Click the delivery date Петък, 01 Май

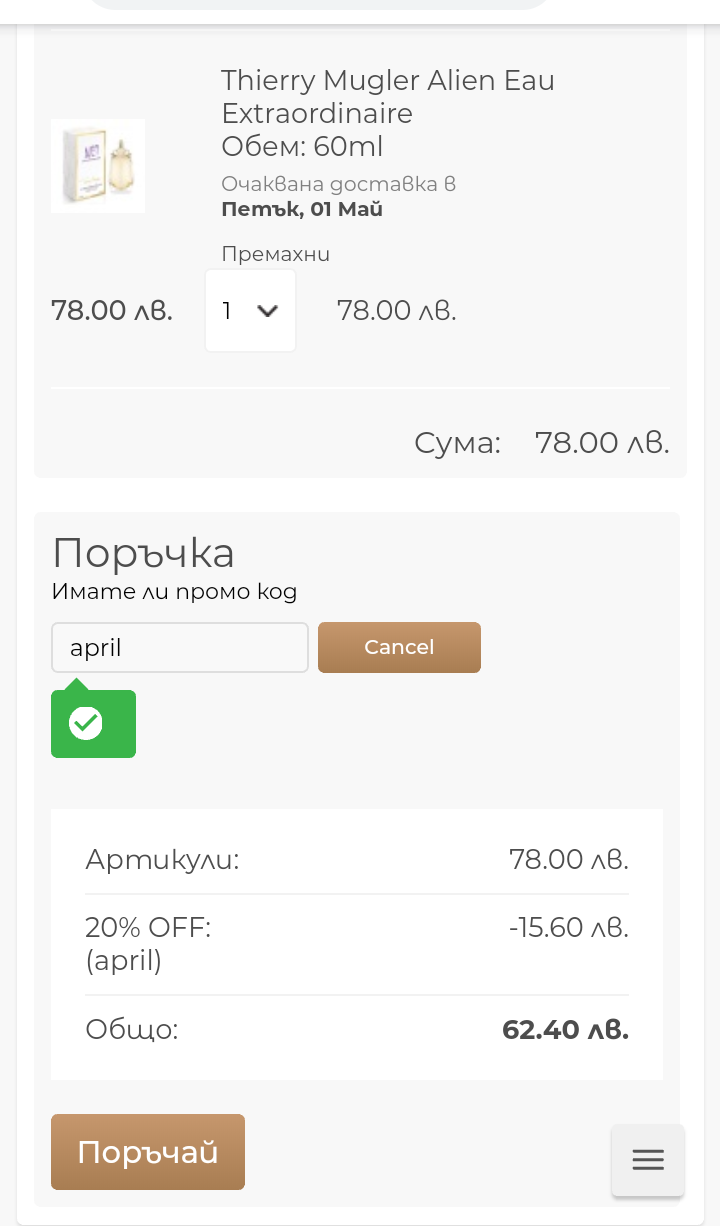302,210
